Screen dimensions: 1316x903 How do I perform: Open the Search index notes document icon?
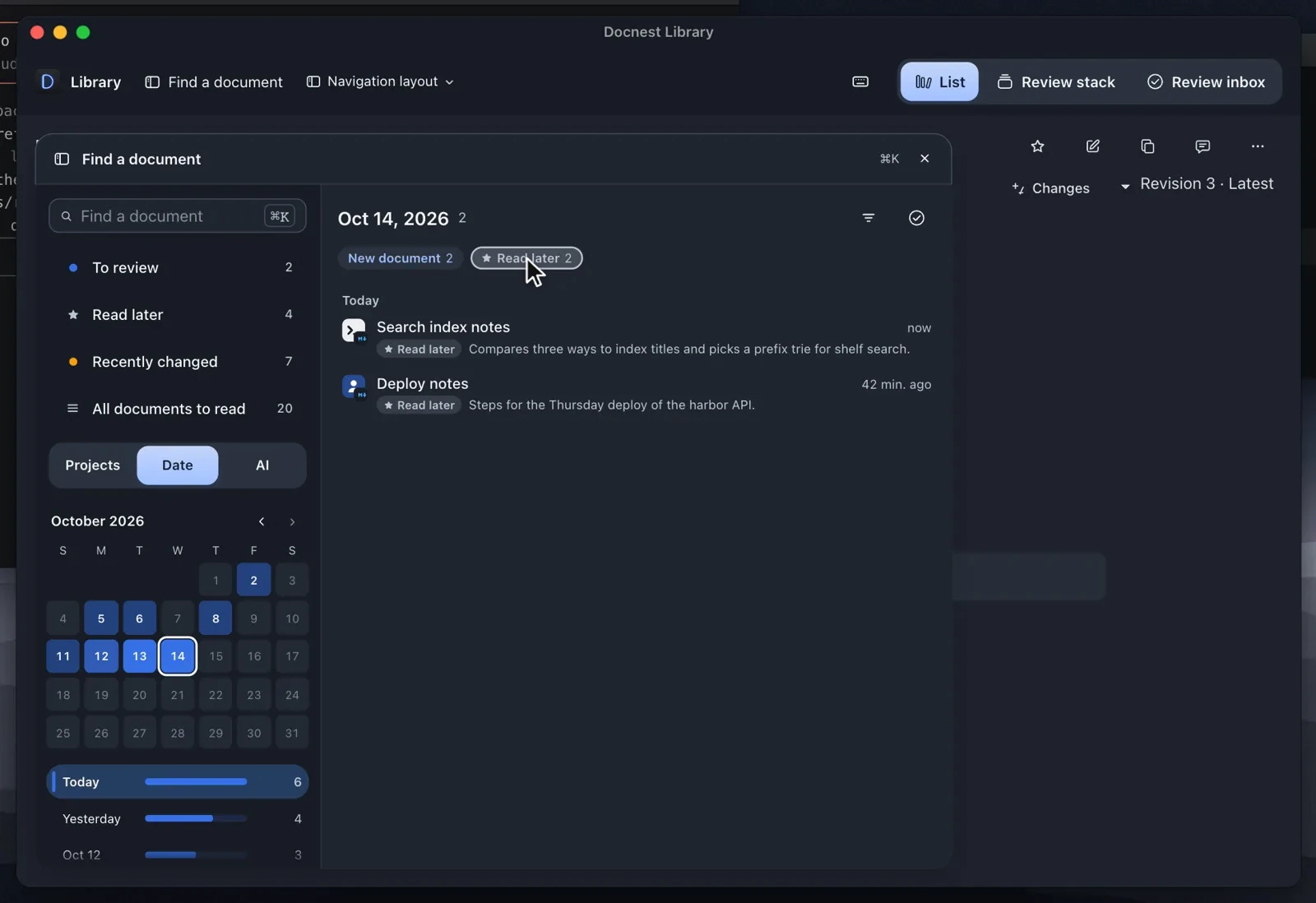point(354,331)
